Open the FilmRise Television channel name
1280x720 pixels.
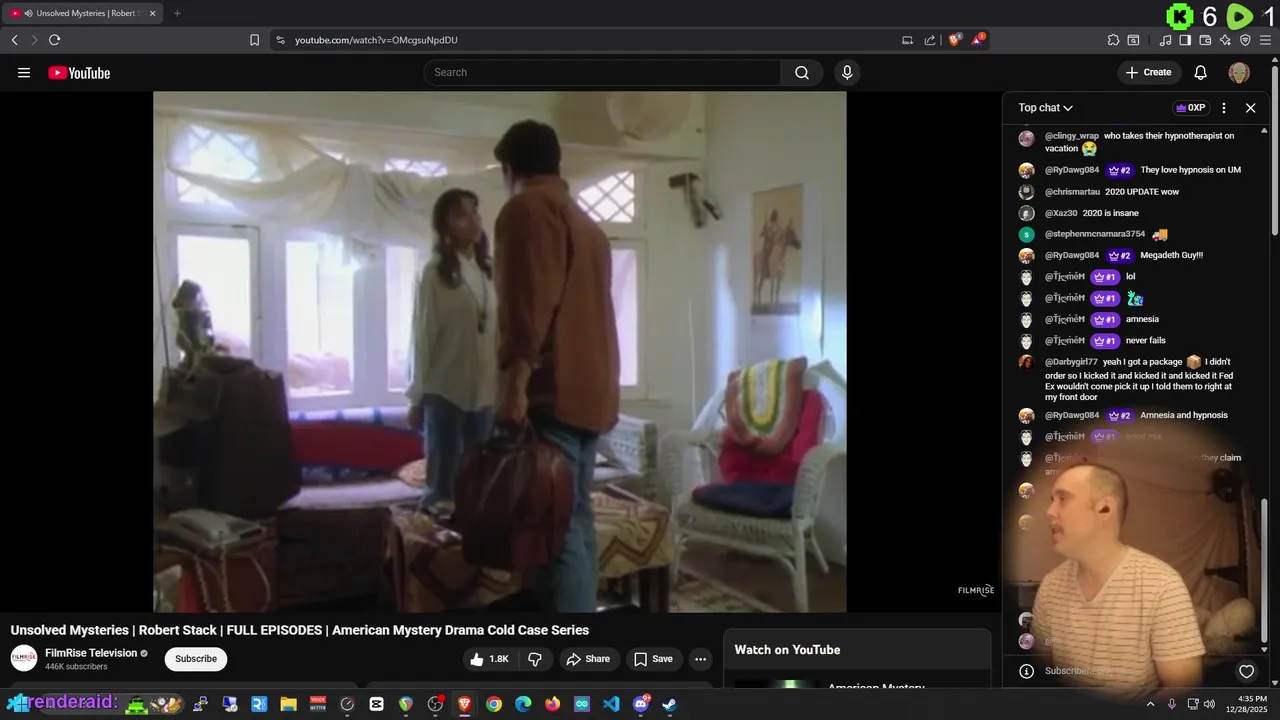[91, 653]
